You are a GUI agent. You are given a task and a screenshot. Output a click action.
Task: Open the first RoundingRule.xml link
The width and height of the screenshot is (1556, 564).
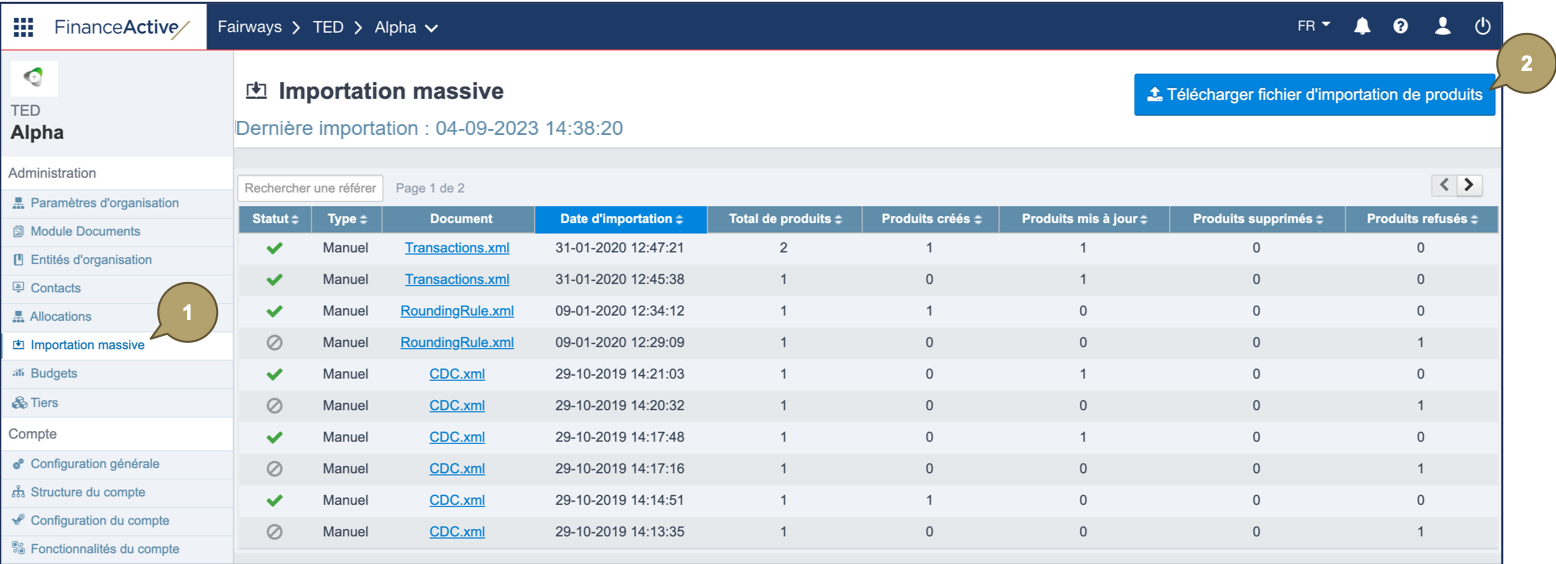[457, 310]
